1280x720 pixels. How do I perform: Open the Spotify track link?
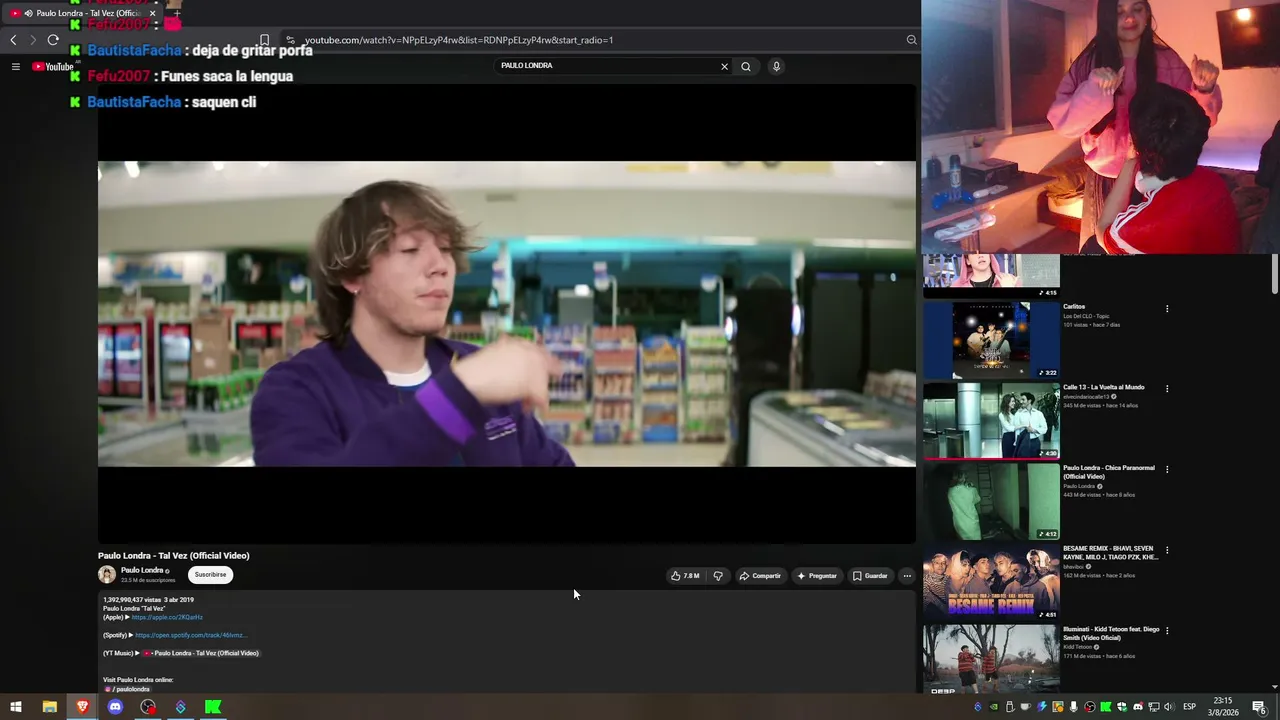point(190,635)
